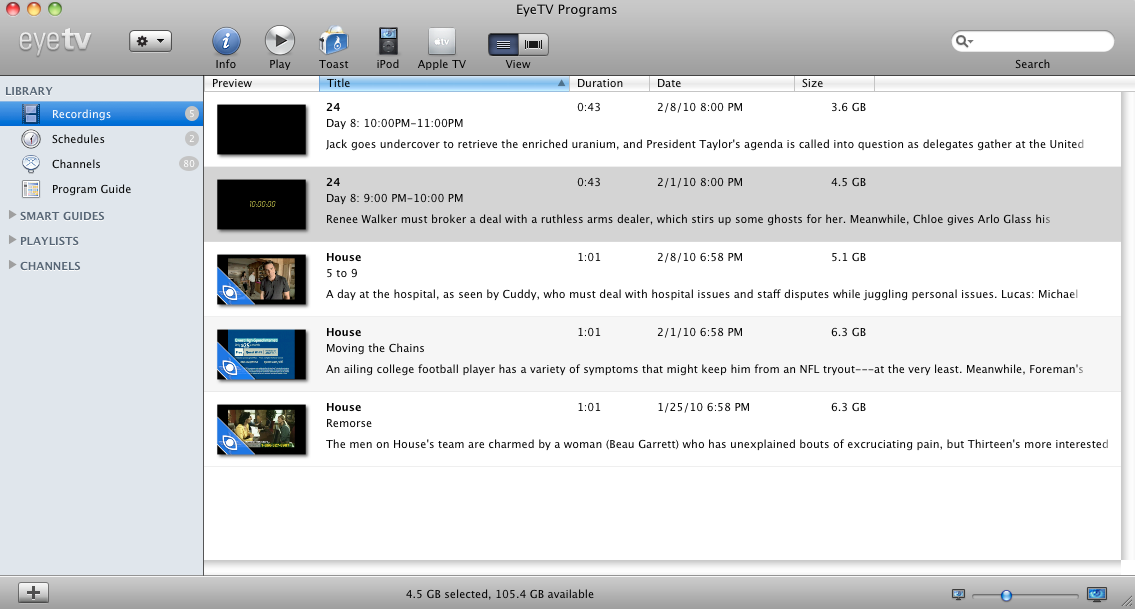Click the date 2/1/10 8:00 PM
The height and width of the screenshot is (609, 1135).
700,182
